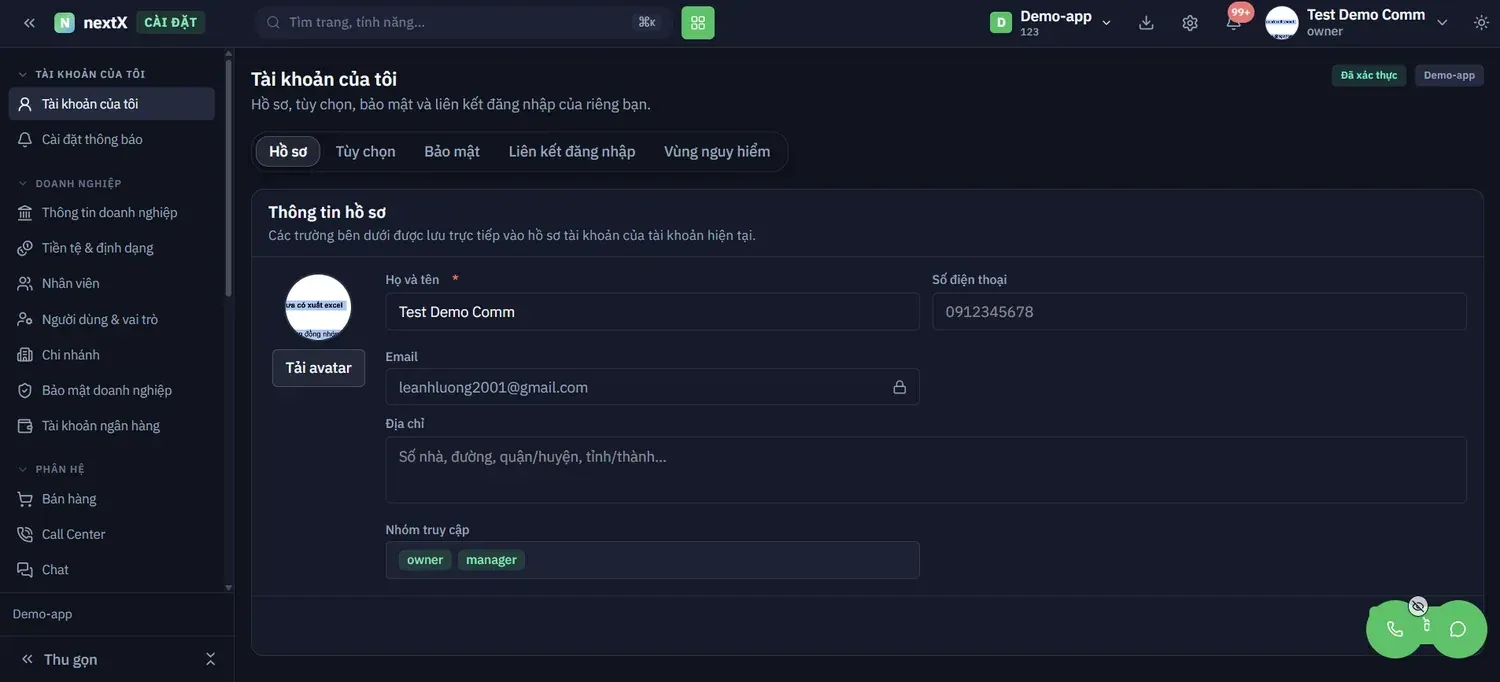Click the Chat icon in sidebar
Image resolution: width=1500 pixels, height=682 pixels.
point(25,570)
